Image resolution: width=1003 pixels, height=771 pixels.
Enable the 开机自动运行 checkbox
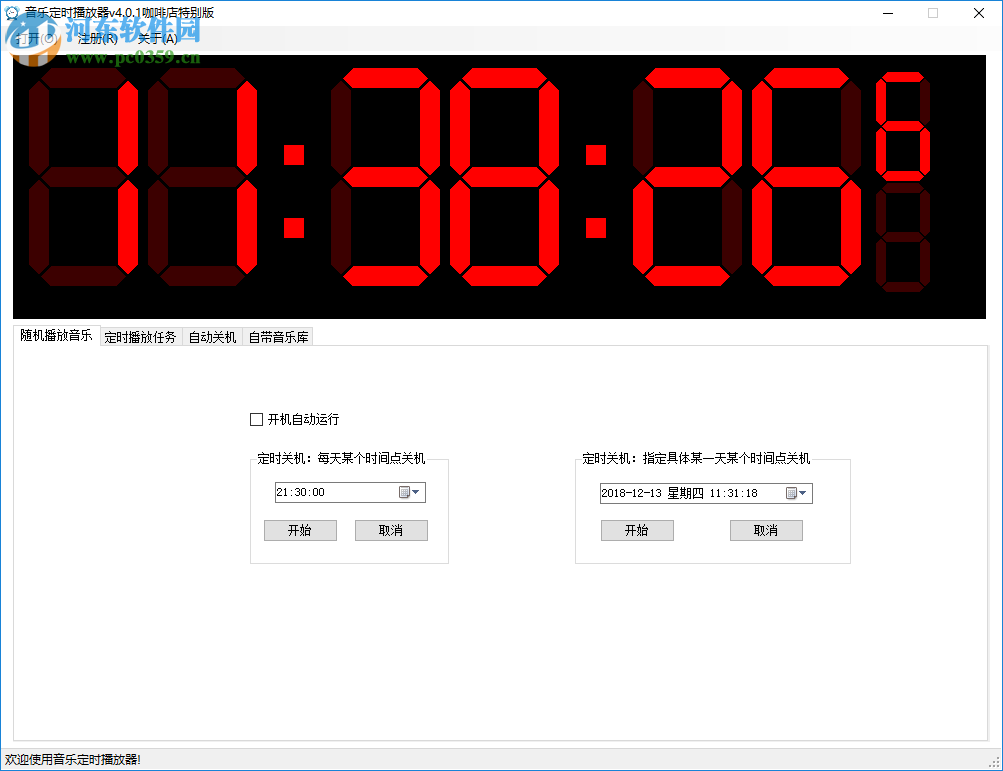256,419
